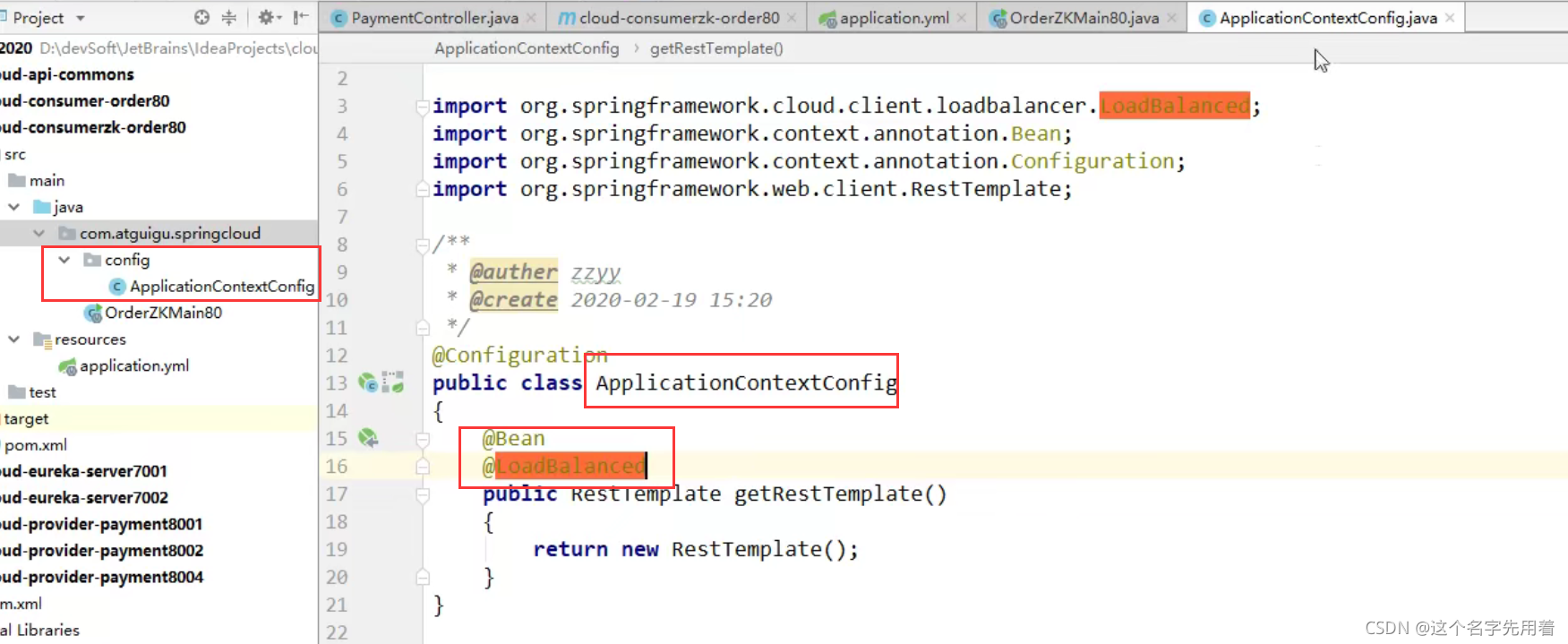Select pom.xml in project tree
Viewport: 1568px width, 644px height.
[x=36, y=445]
